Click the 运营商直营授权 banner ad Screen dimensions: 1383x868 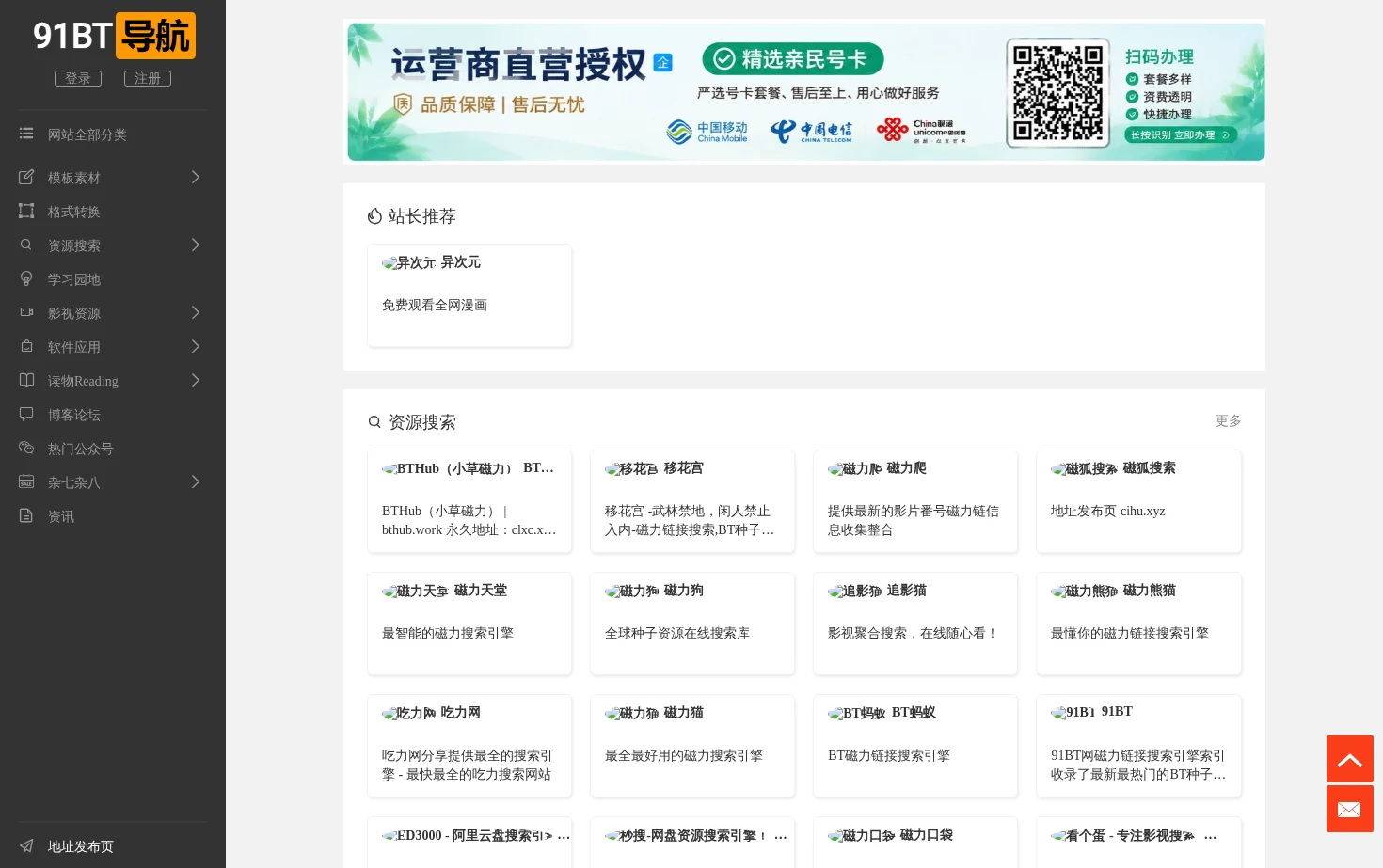point(805,92)
